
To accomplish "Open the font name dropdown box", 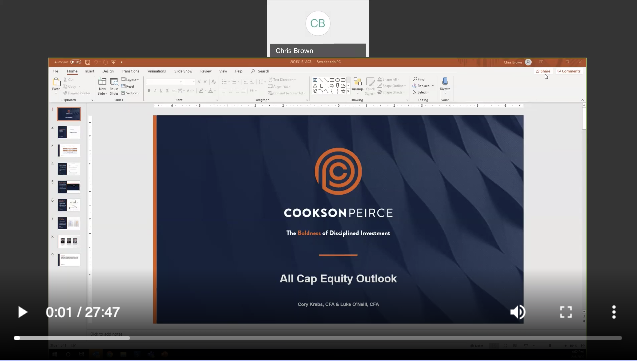I will pos(170,82).
